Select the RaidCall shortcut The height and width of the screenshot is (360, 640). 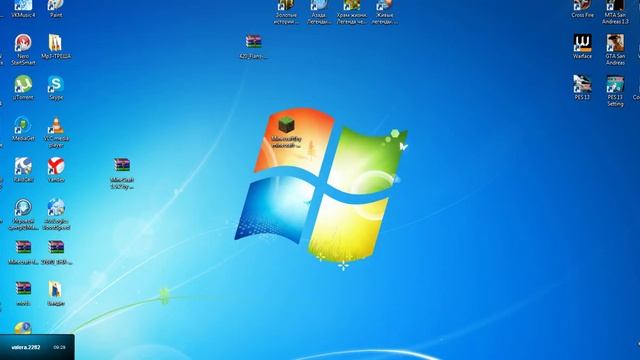coord(23,170)
